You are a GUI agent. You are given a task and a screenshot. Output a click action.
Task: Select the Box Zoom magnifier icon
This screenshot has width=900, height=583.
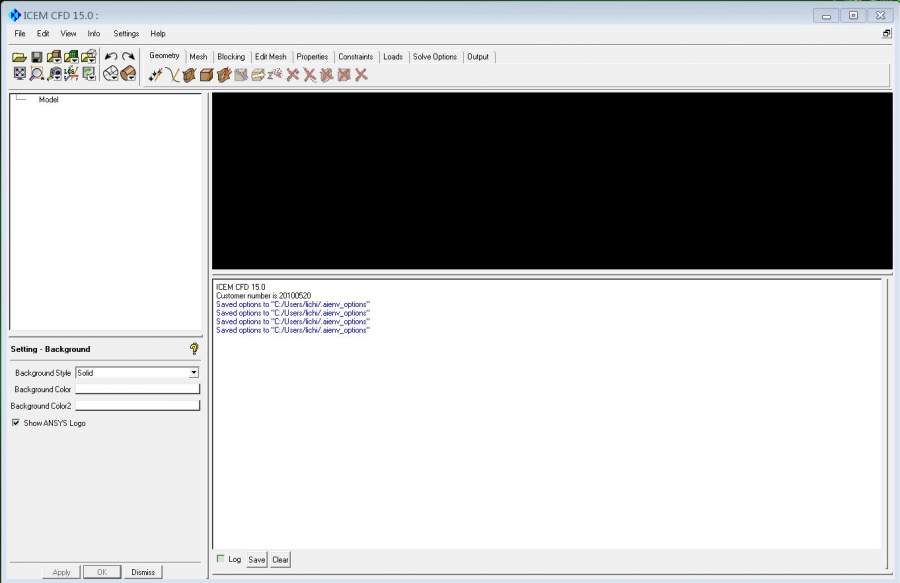[x=37, y=73]
